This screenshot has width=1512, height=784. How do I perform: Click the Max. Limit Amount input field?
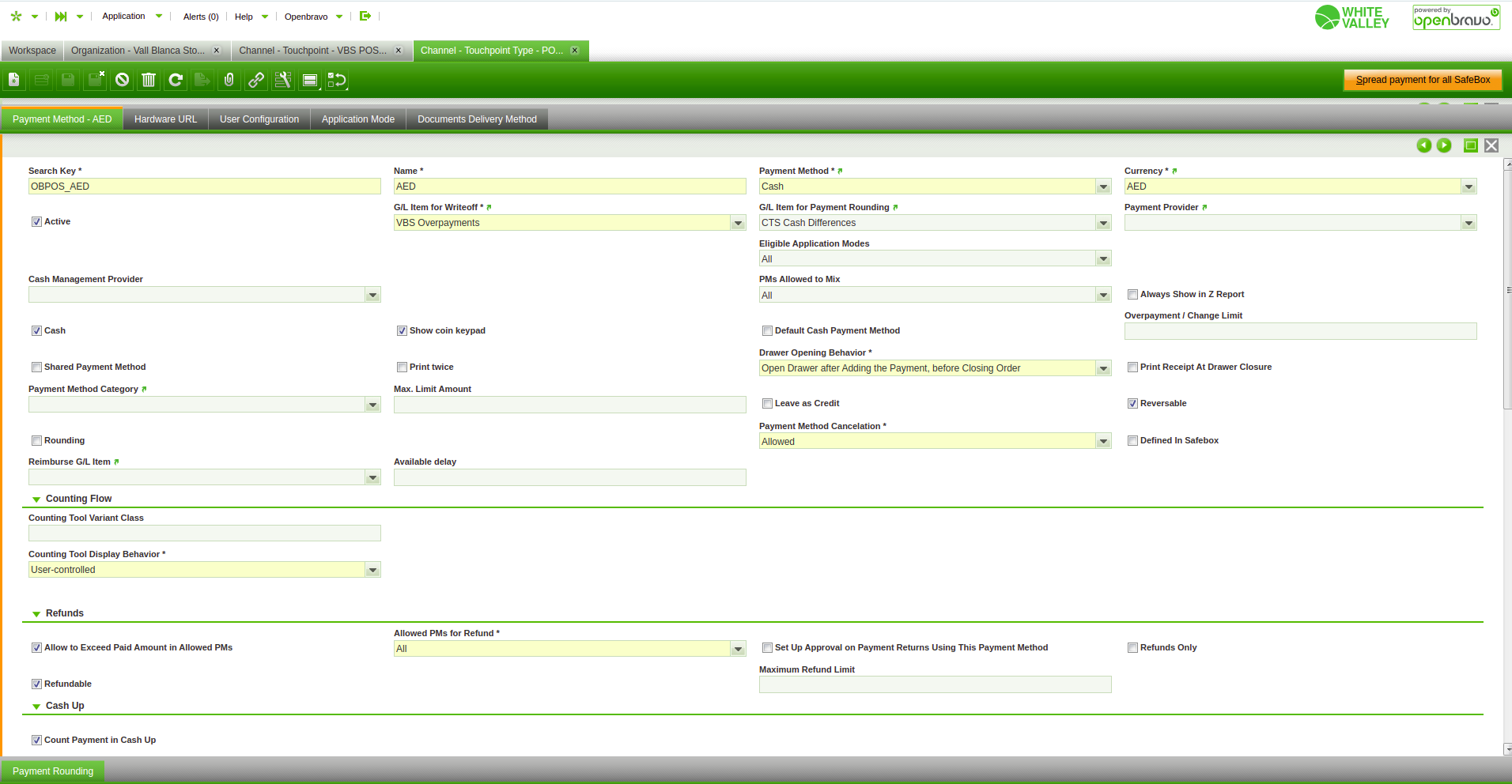[x=569, y=405]
